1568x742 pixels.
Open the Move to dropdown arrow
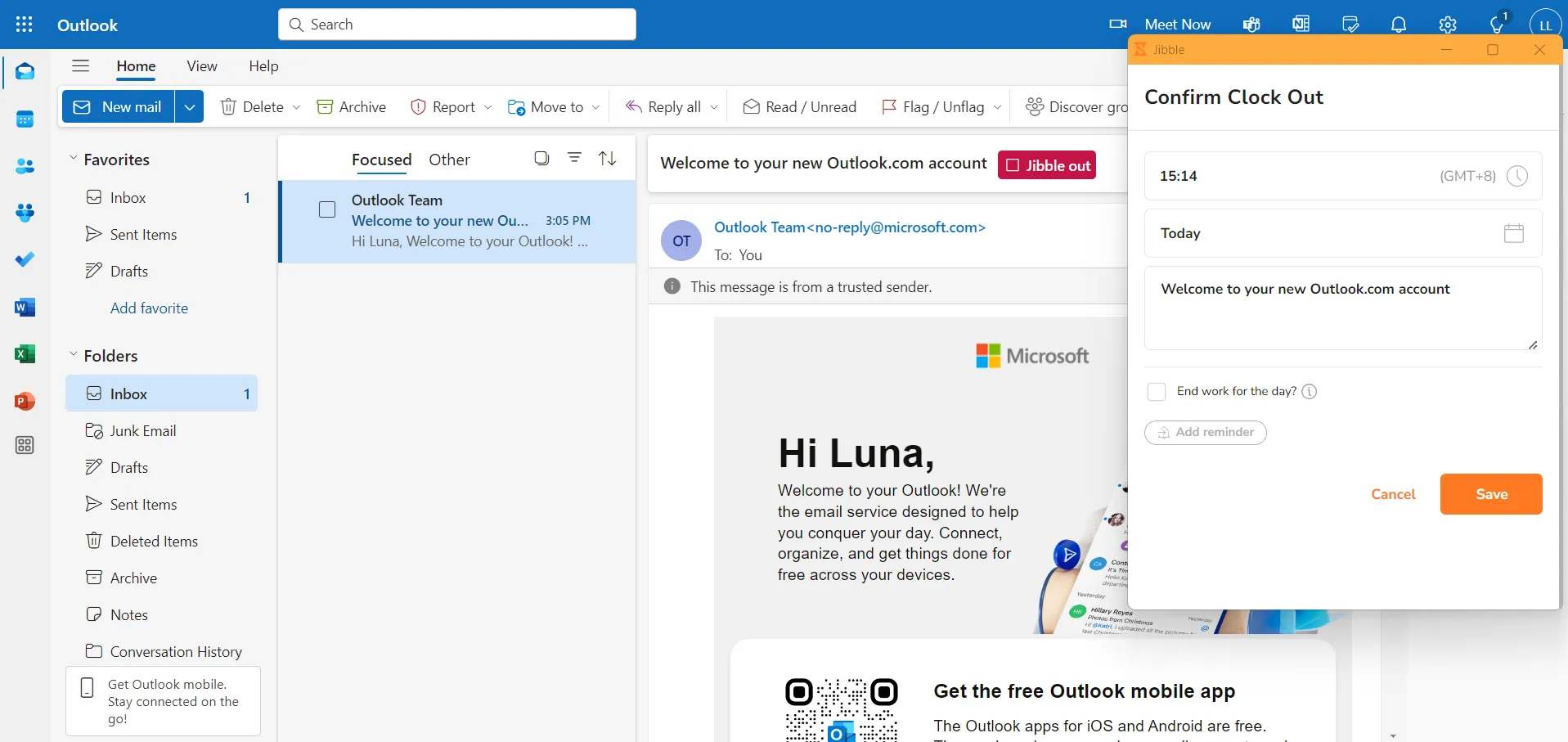click(x=595, y=107)
